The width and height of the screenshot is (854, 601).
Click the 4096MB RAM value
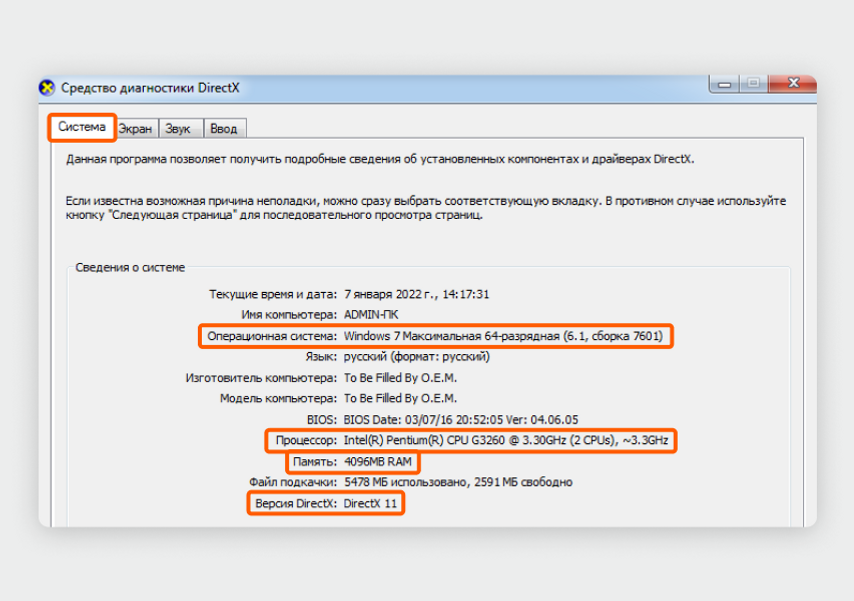pos(378,462)
